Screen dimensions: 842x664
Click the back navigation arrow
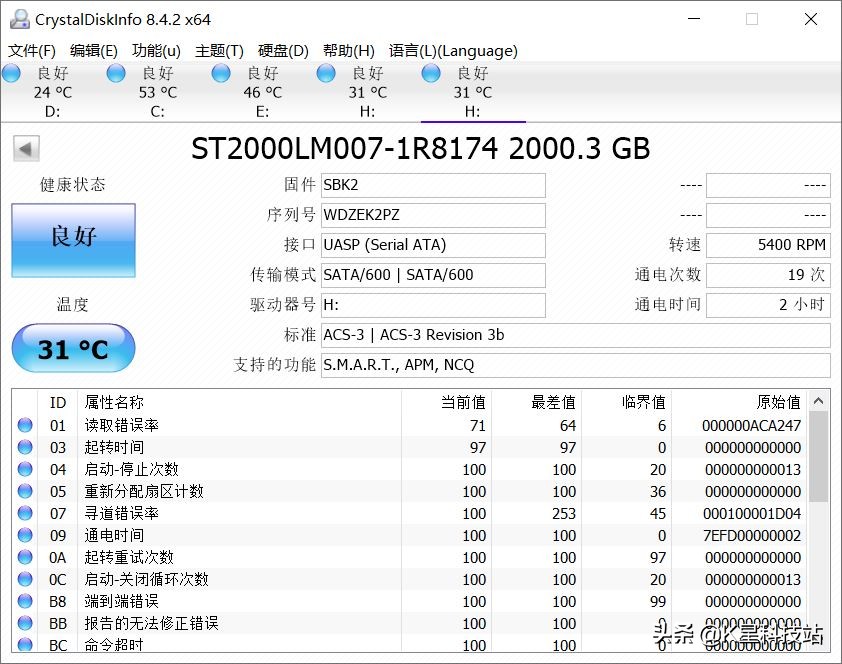tap(24, 148)
